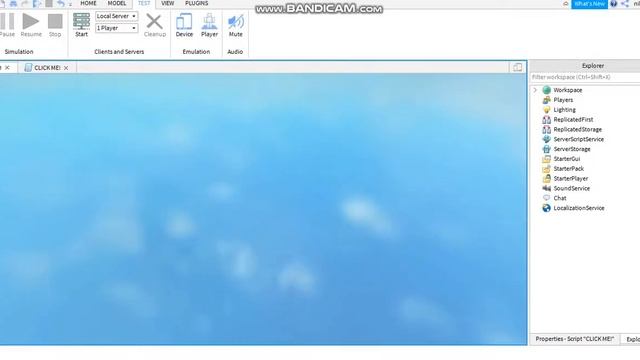
Task: Click the Stop simulation button
Action: (x=55, y=25)
